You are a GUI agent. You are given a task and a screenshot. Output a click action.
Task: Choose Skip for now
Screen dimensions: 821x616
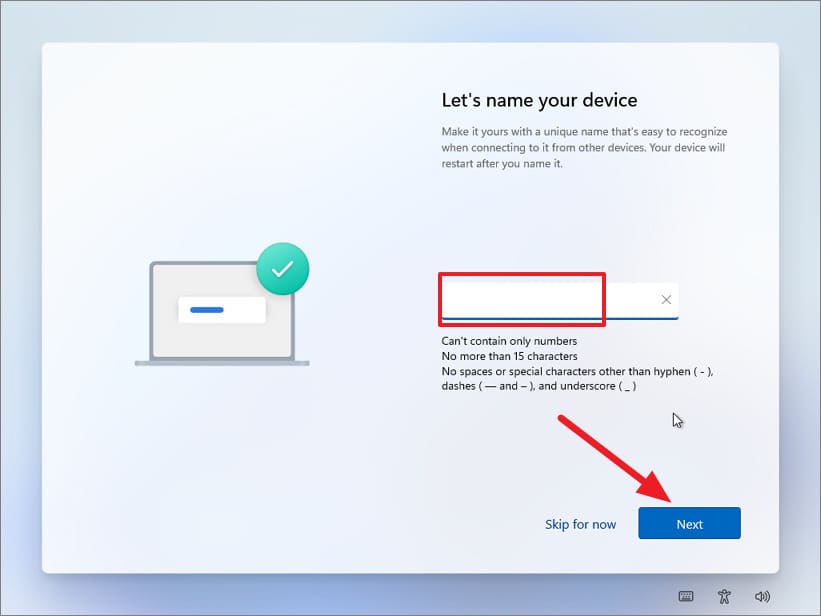580,524
